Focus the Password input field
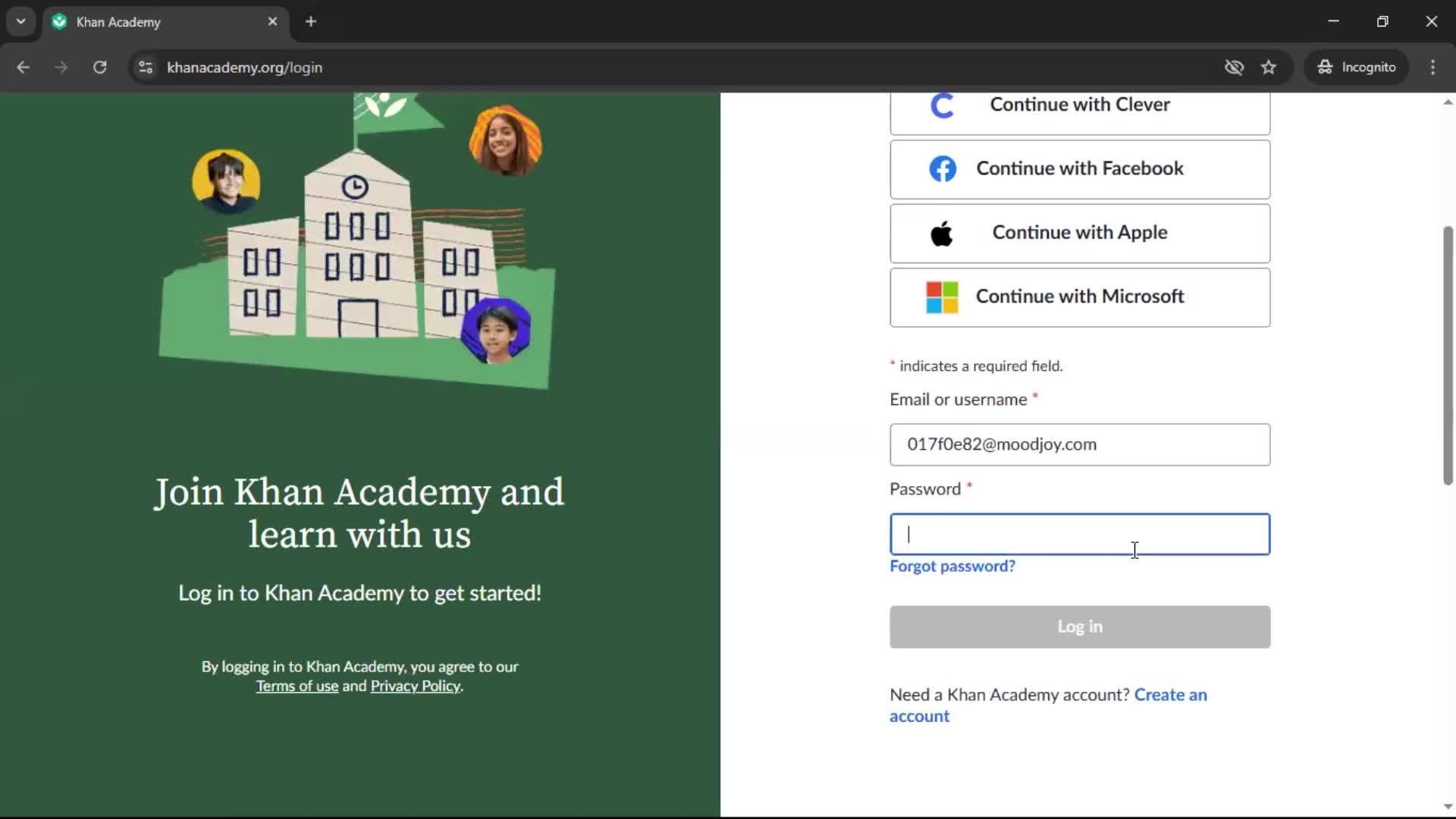This screenshot has height=819, width=1456. tap(1080, 535)
